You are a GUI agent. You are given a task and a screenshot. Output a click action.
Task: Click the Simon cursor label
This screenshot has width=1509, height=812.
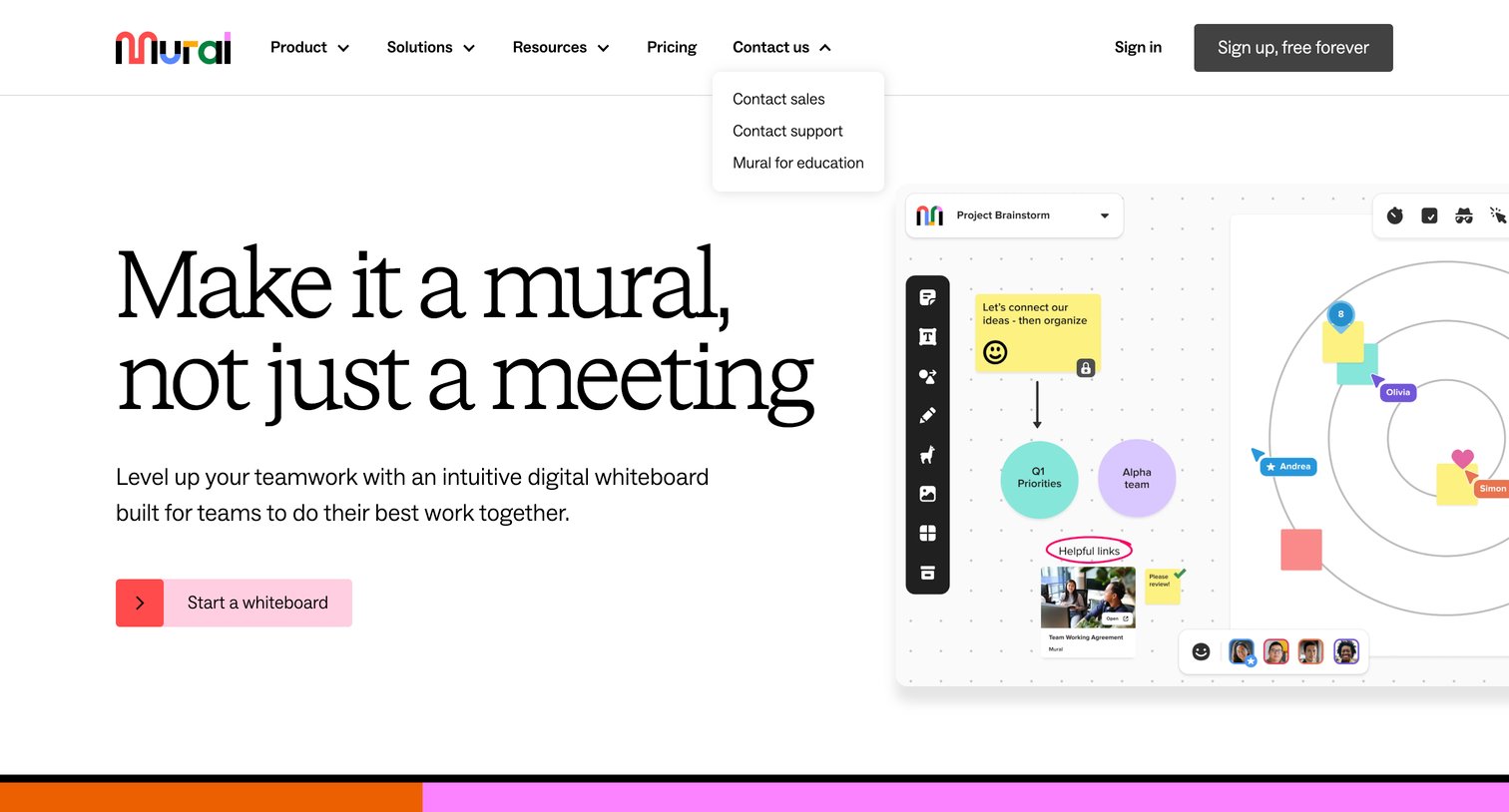pyautogui.click(x=1492, y=488)
